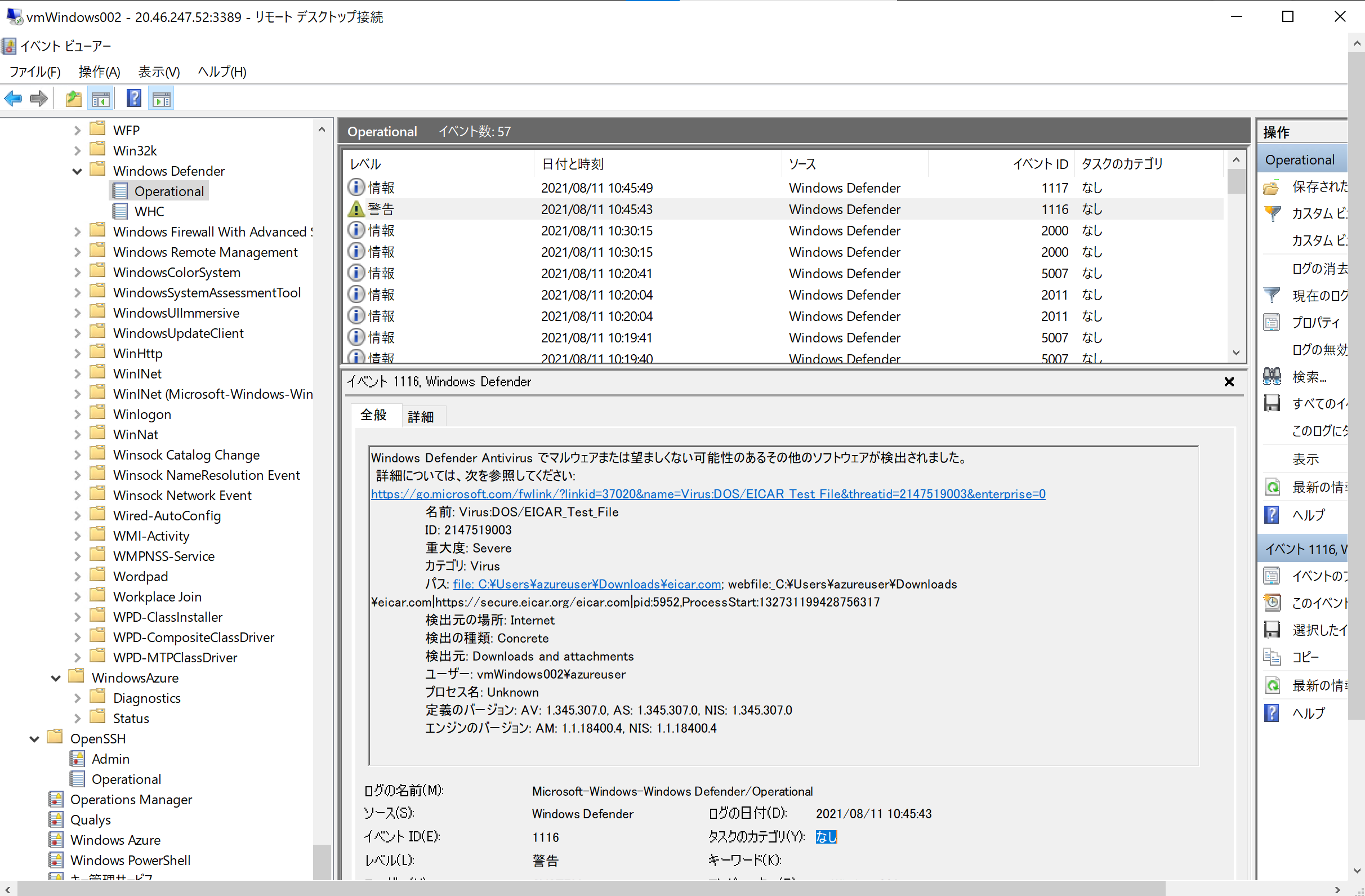Toggle the action pane visibility
Viewport: 1365px width, 896px height.
(160, 97)
